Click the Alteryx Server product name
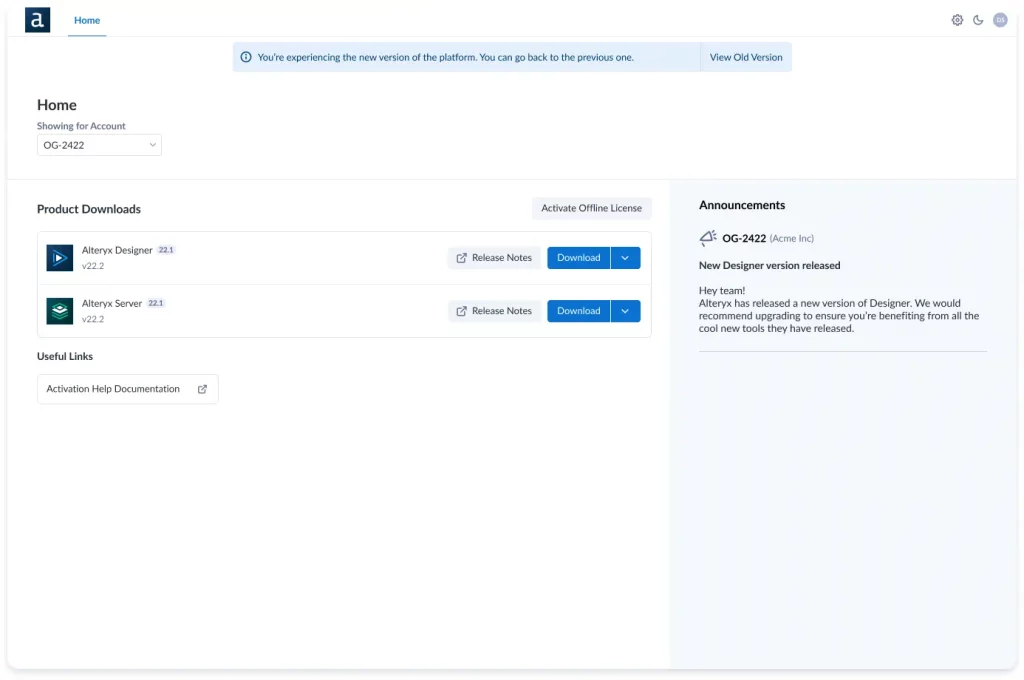The width and height of the screenshot is (1024, 680). (112, 303)
